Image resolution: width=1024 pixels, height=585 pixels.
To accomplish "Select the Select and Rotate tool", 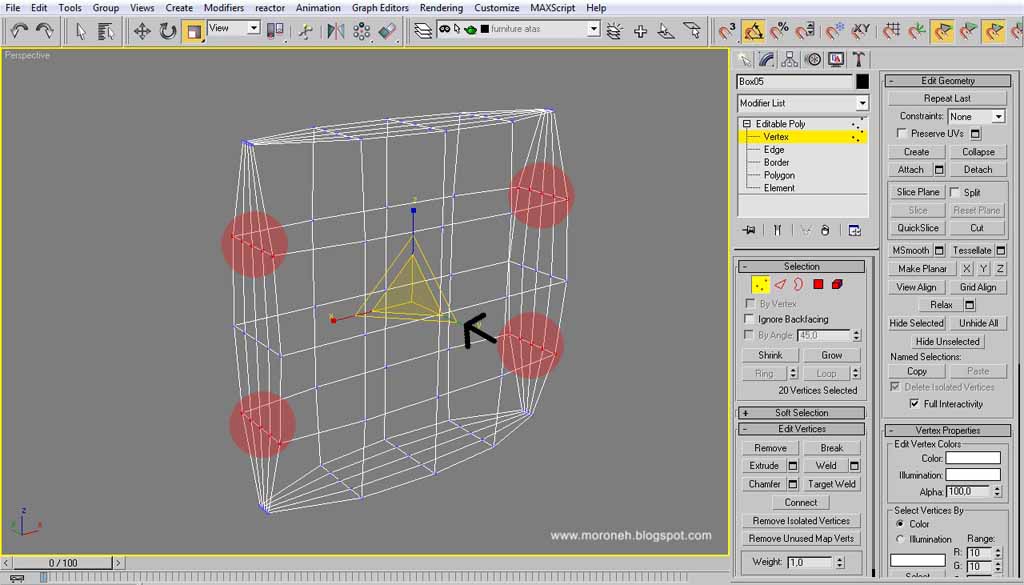I will [x=168, y=31].
